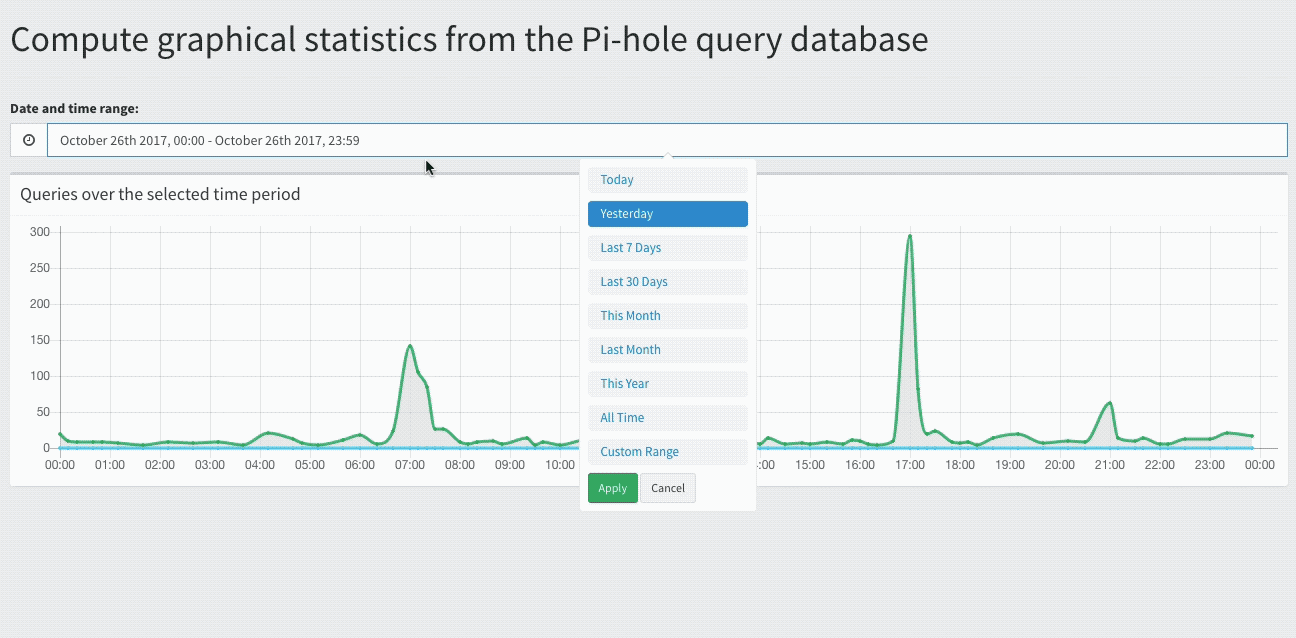The height and width of the screenshot is (638, 1296).
Task: Click the 21:00 label on the time axis
Action: point(1110,465)
